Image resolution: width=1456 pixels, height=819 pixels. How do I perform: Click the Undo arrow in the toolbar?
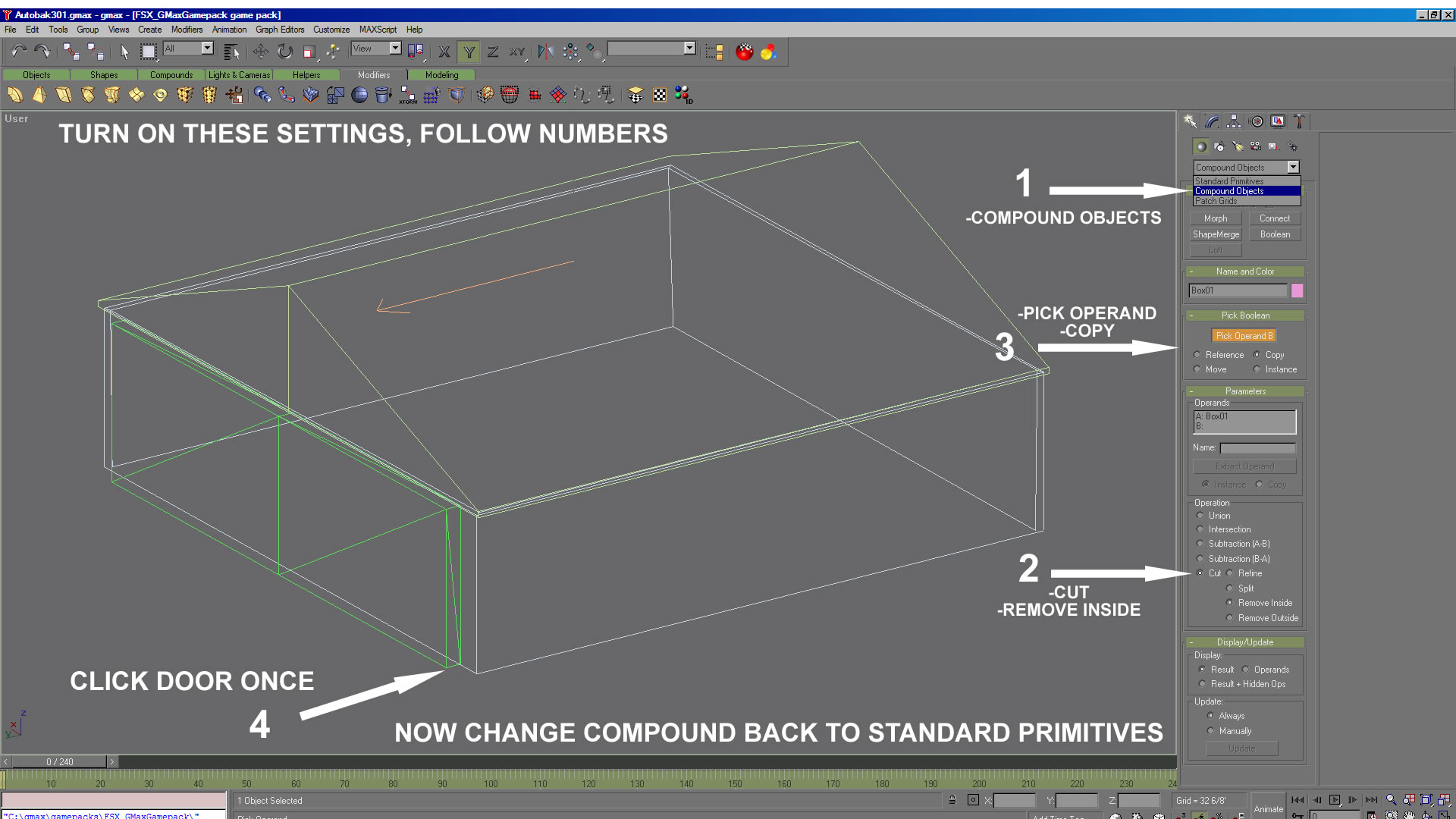[x=18, y=52]
